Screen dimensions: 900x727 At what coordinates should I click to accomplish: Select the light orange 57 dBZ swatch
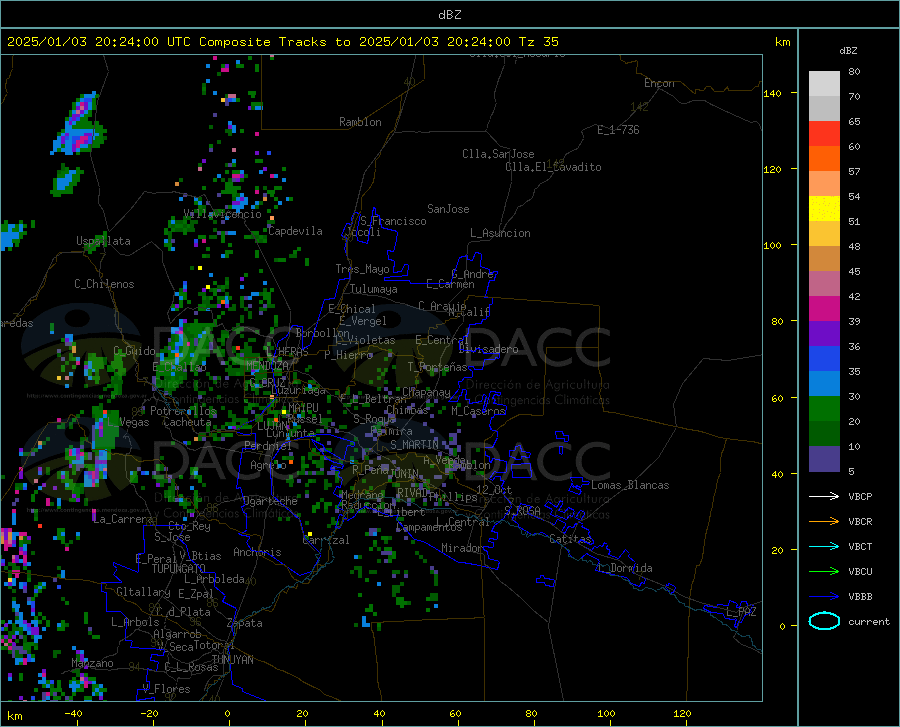coord(824,184)
